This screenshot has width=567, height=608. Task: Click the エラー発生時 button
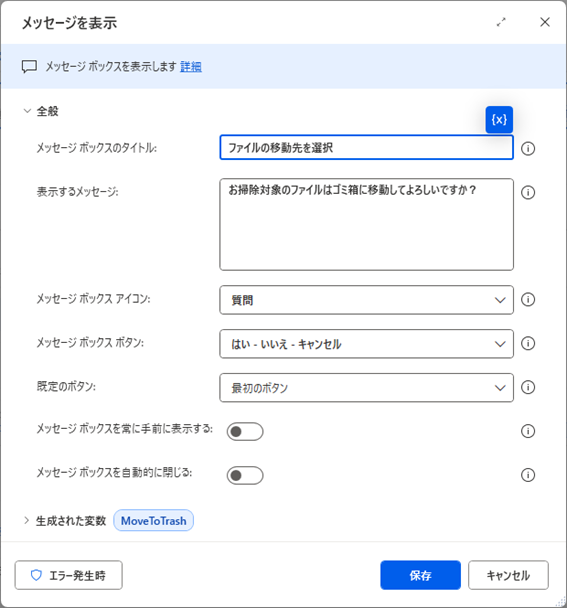click(69, 575)
